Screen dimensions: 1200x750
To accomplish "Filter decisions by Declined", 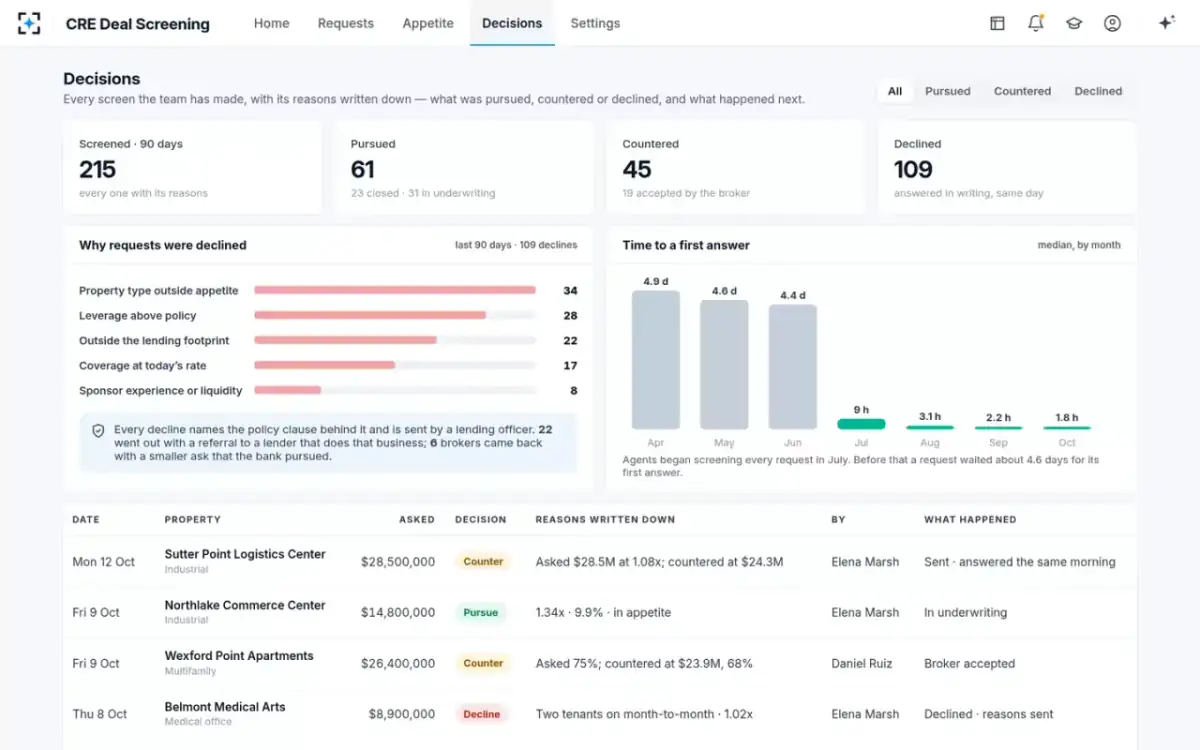I will 1098,91.
